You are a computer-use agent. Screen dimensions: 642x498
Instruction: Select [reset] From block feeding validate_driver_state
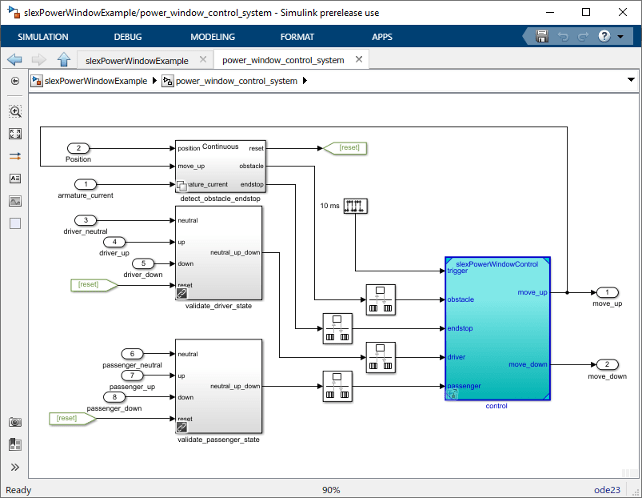95,285
